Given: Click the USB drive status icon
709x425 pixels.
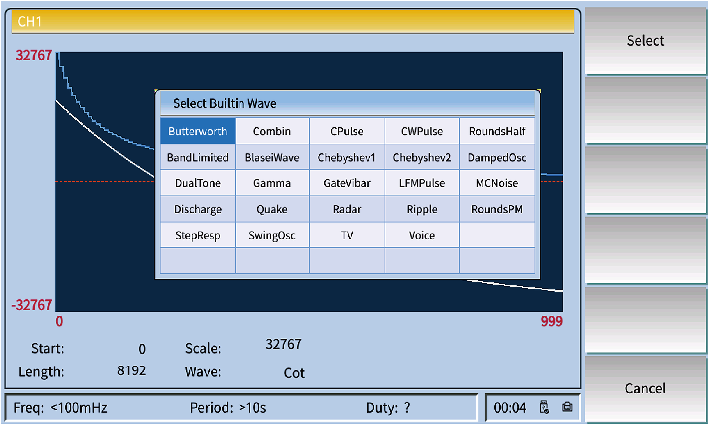Looking at the screenshot, I should click(545, 408).
